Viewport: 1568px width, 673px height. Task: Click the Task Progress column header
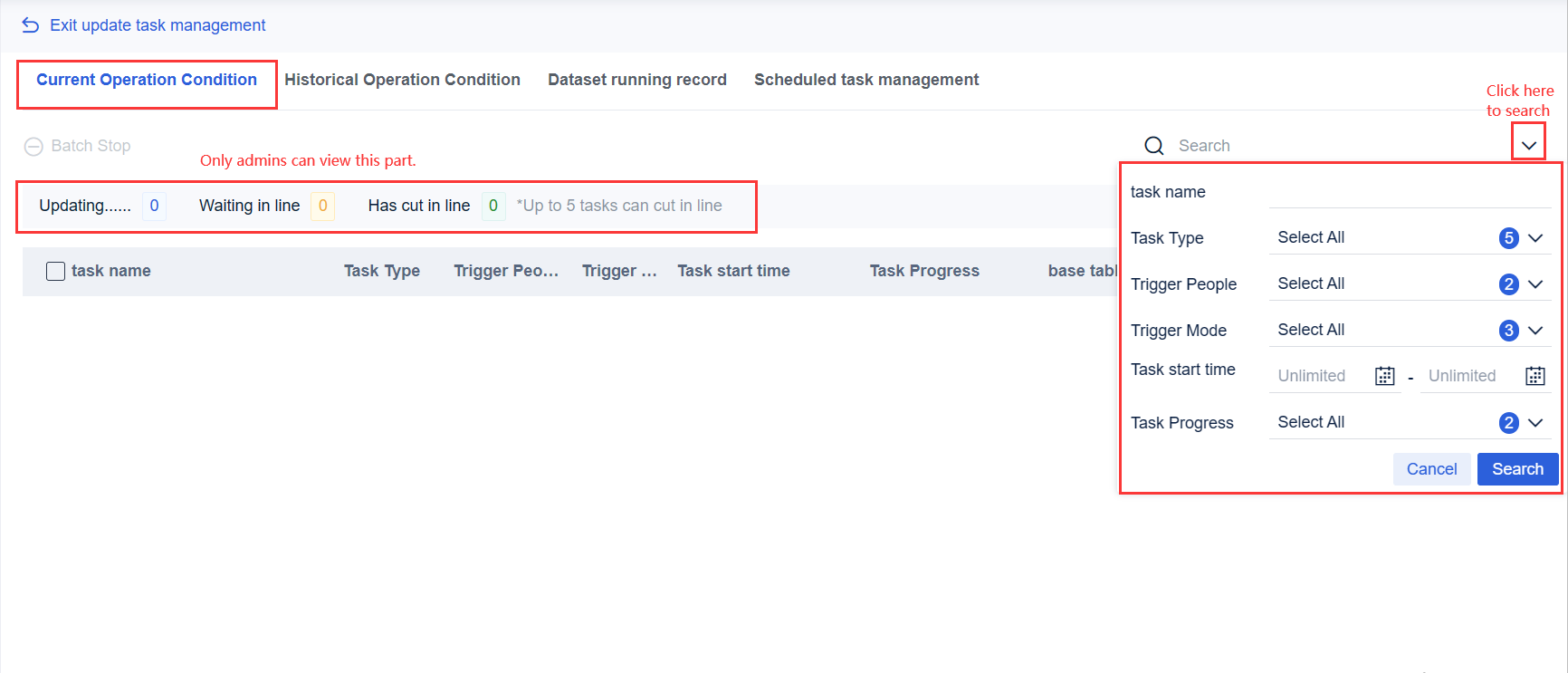[924, 271]
